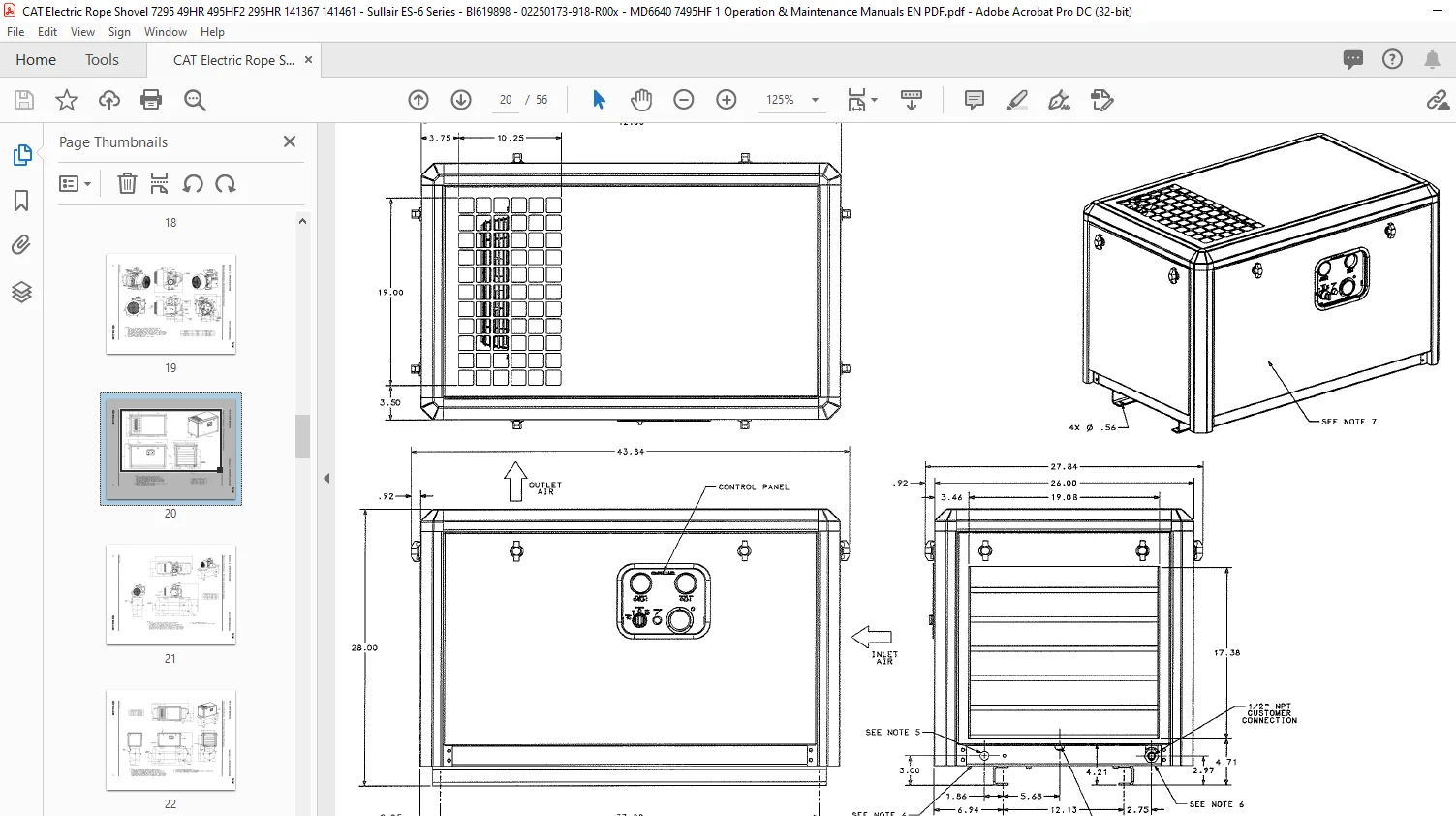Upload the file to Document Cloud
Image resolution: width=1456 pixels, height=816 pixels.
click(109, 100)
